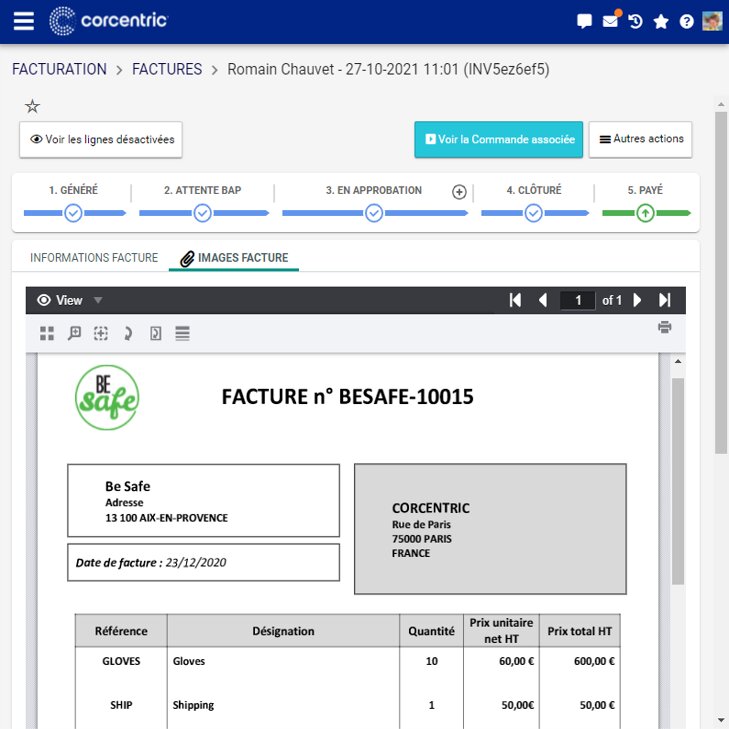Click the Payé workflow step circle

coord(645,213)
